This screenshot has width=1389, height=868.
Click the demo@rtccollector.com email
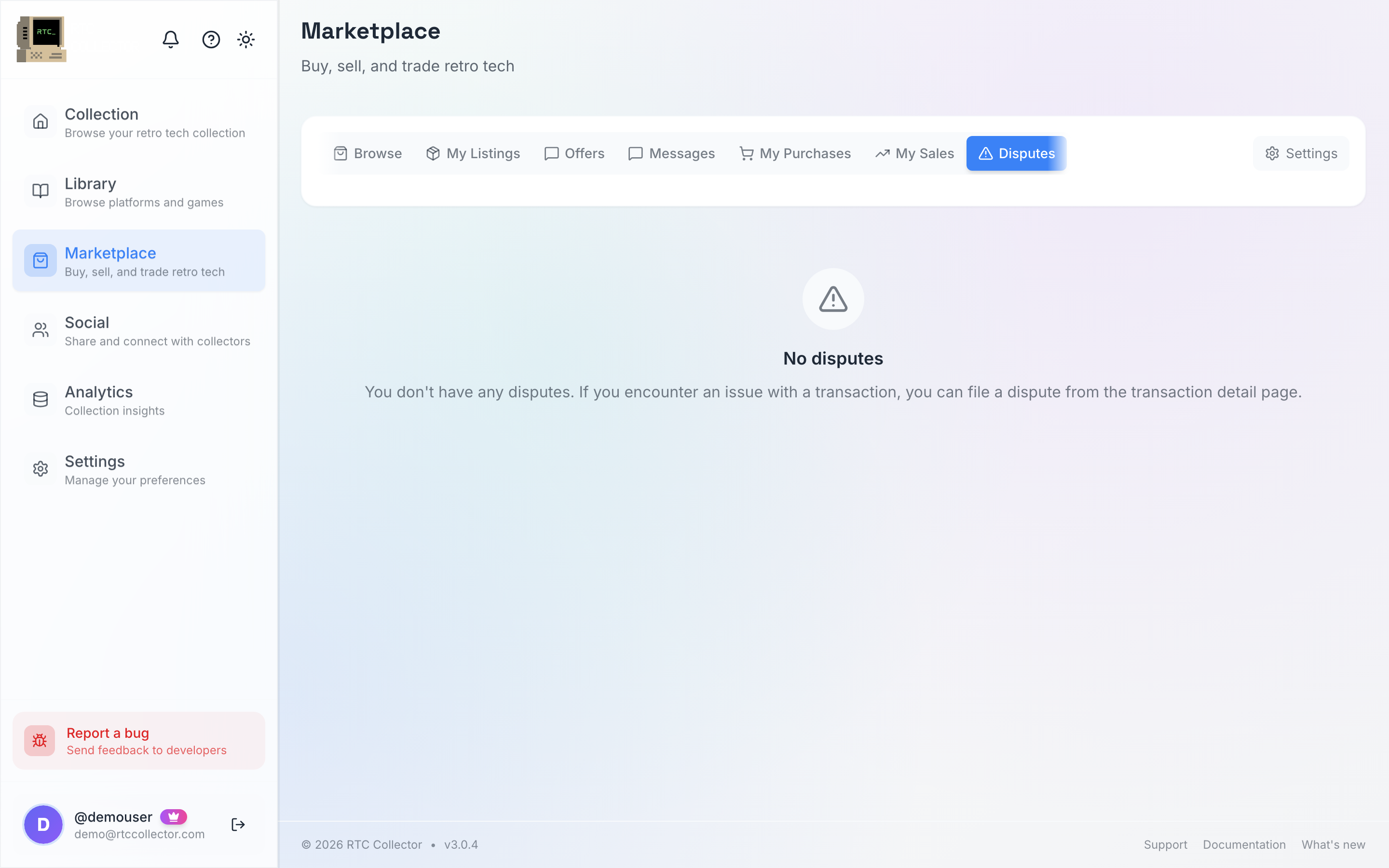tap(139, 834)
